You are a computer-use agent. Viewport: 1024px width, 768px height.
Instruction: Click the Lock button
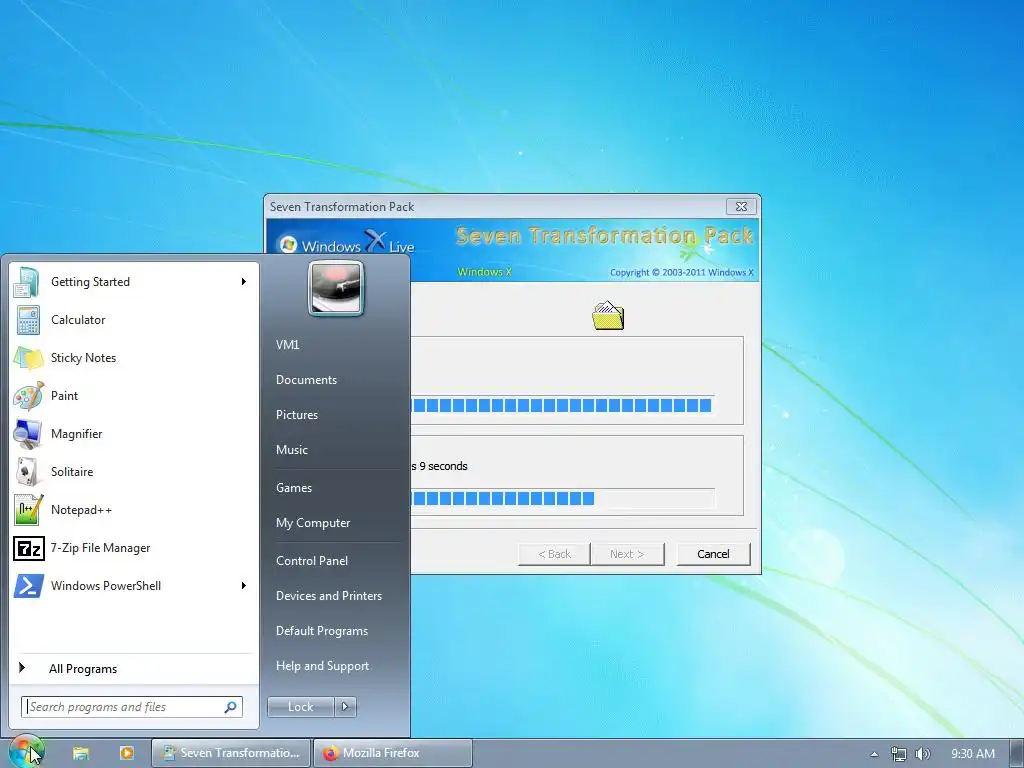pyautogui.click(x=300, y=707)
